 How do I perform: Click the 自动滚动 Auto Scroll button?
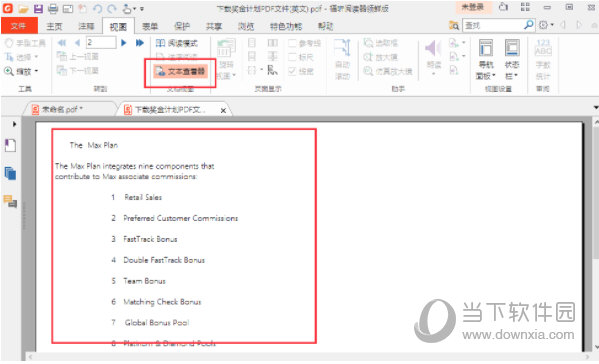[342, 59]
